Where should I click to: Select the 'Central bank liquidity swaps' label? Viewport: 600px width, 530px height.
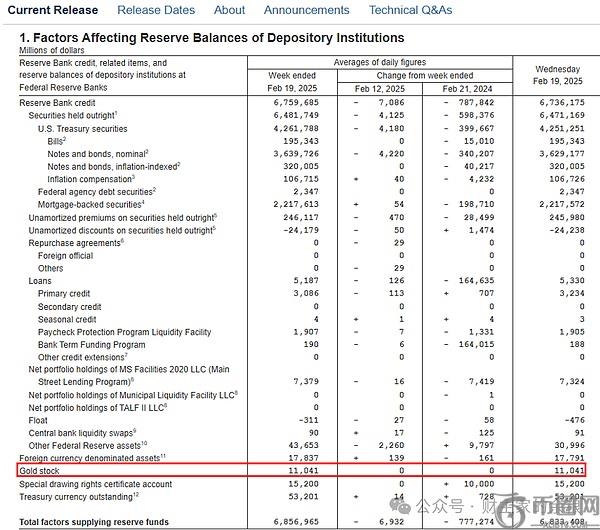(82, 433)
